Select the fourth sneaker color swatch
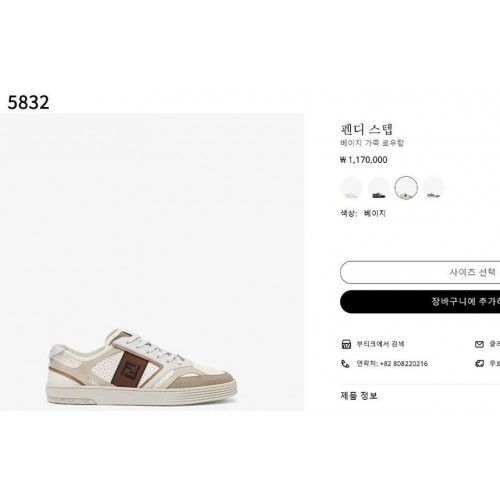 [x=433, y=188]
